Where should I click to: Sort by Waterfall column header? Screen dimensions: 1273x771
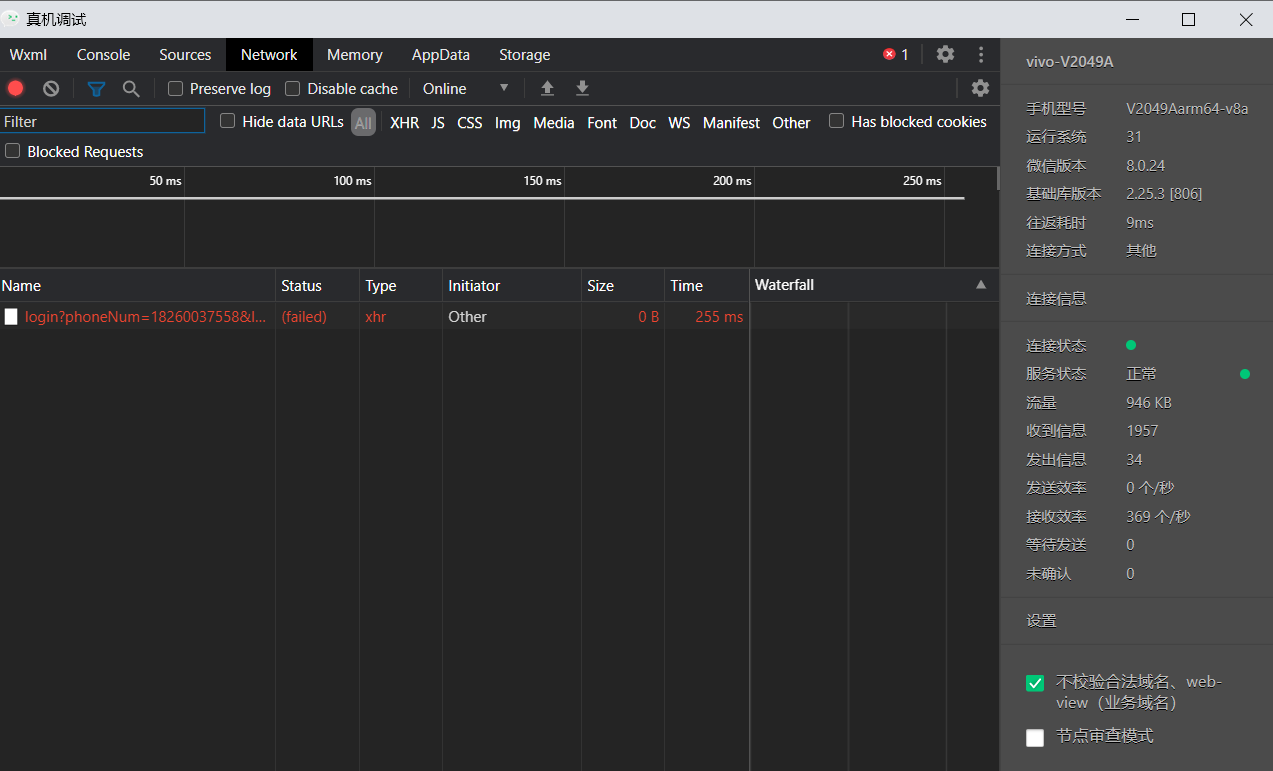pyautogui.click(x=873, y=285)
